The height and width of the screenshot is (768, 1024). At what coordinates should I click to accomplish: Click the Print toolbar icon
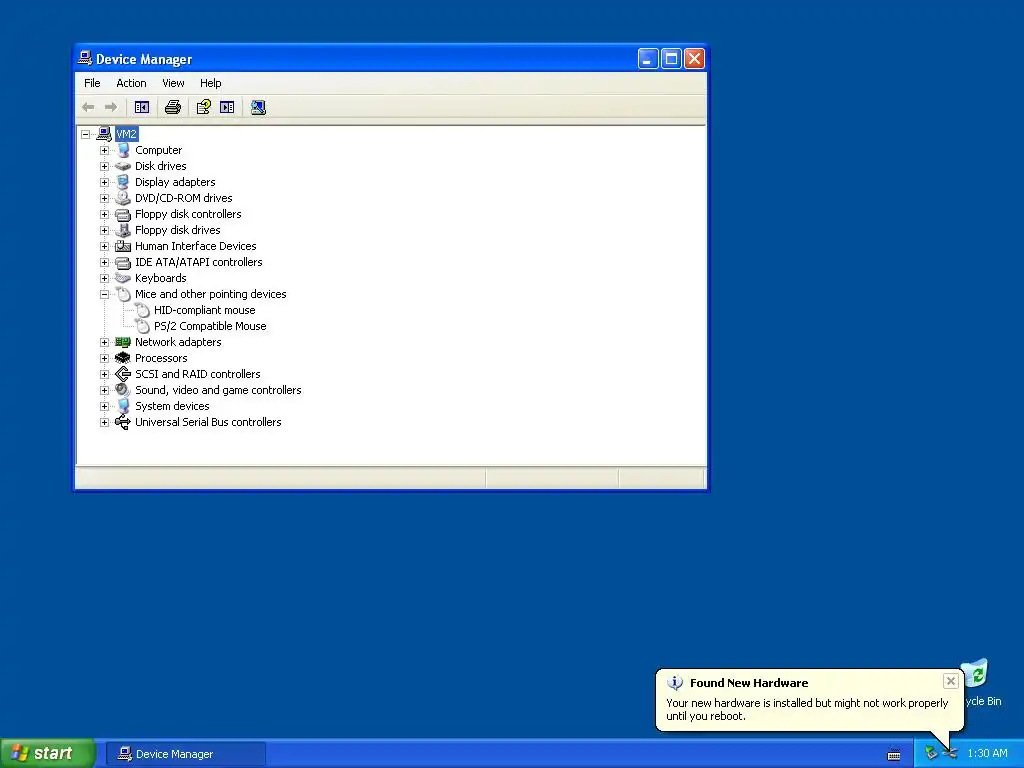[x=172, y=107]
